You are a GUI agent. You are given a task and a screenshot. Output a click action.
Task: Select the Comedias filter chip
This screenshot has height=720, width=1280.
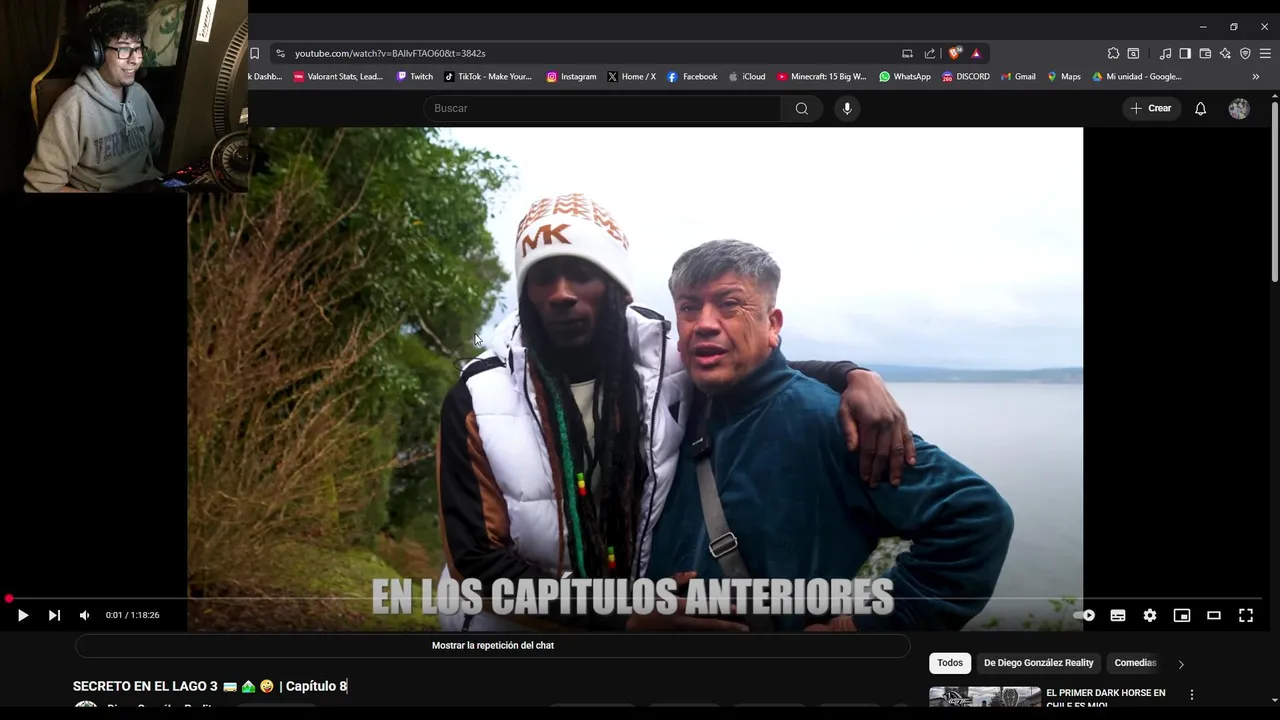[1135, 663]
